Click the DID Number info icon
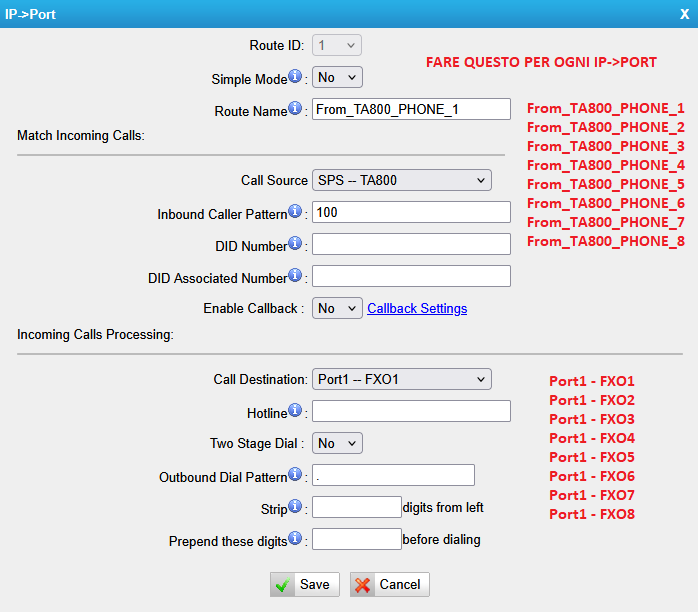This screenshot has width=698, height=612. [x=296, y=244]
